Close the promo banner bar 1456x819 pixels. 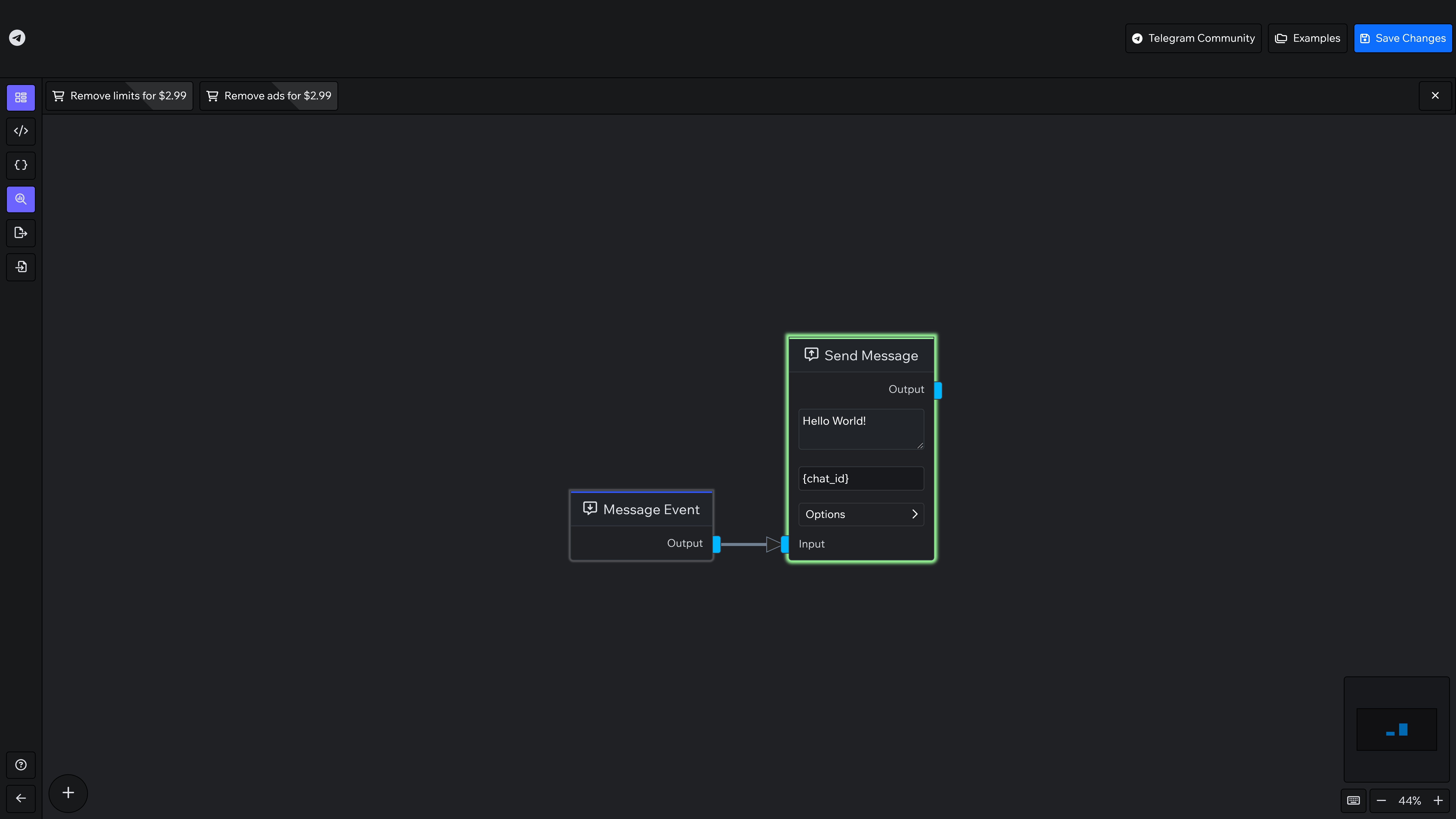1435,96
